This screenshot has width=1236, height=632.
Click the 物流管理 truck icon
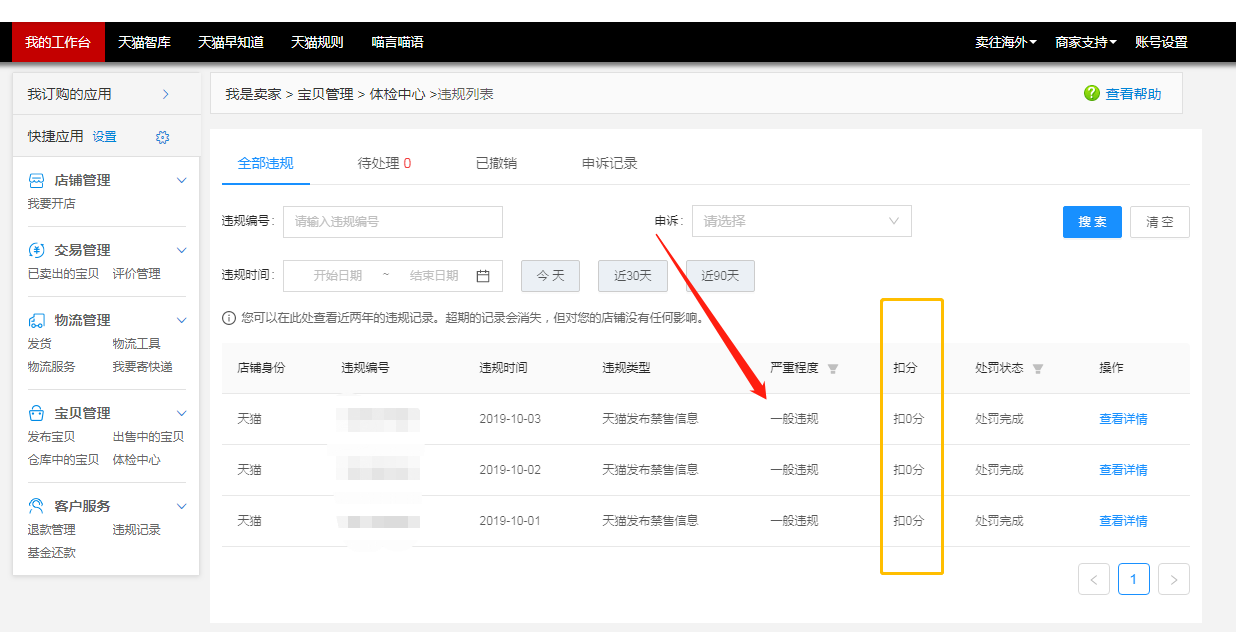point(37,320)
